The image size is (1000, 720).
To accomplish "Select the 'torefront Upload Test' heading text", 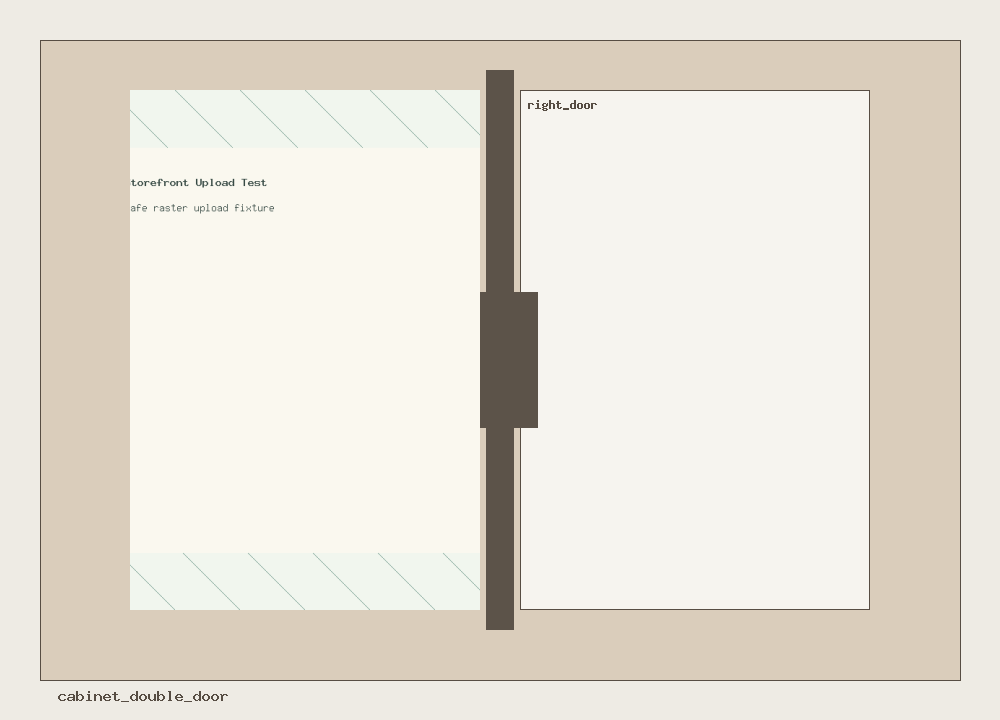I will 198,182.
